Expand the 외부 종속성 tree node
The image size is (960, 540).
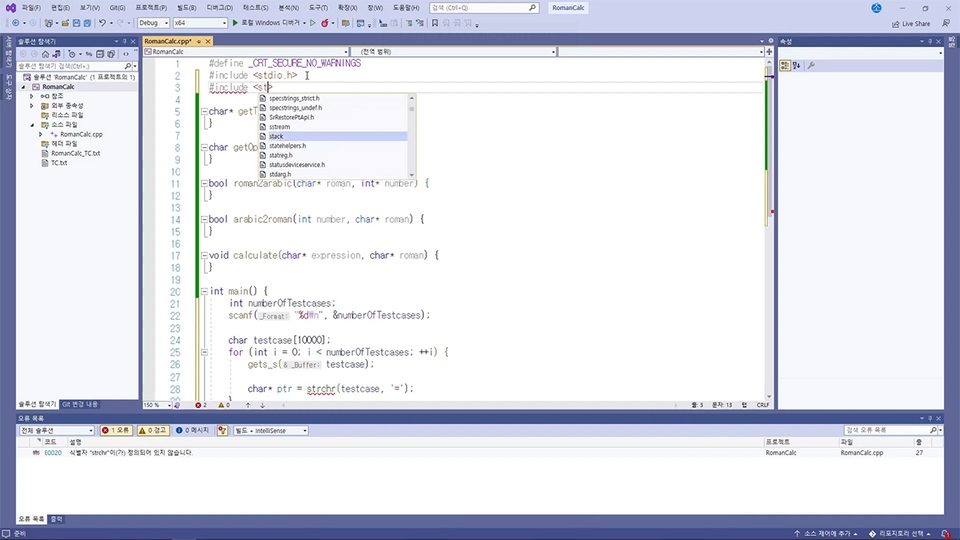click(x=32, y=106)
